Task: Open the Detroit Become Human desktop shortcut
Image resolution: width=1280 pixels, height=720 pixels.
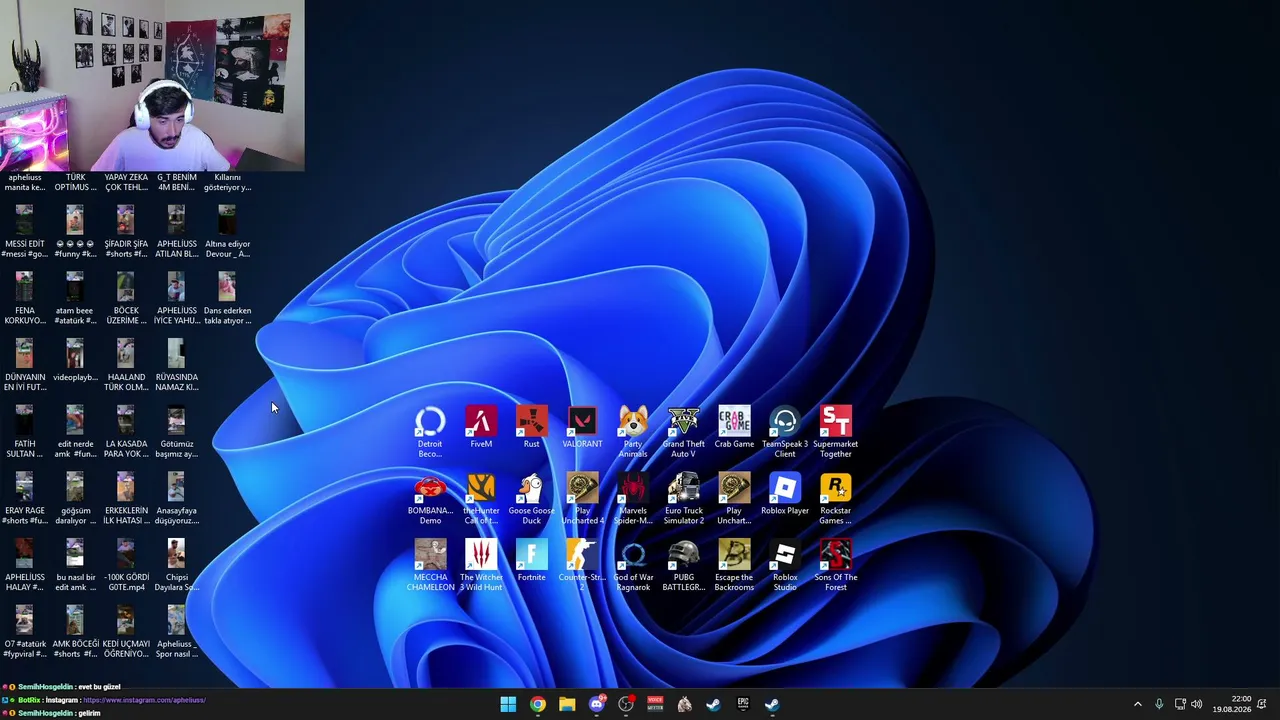Action: (x=430, y=431)
